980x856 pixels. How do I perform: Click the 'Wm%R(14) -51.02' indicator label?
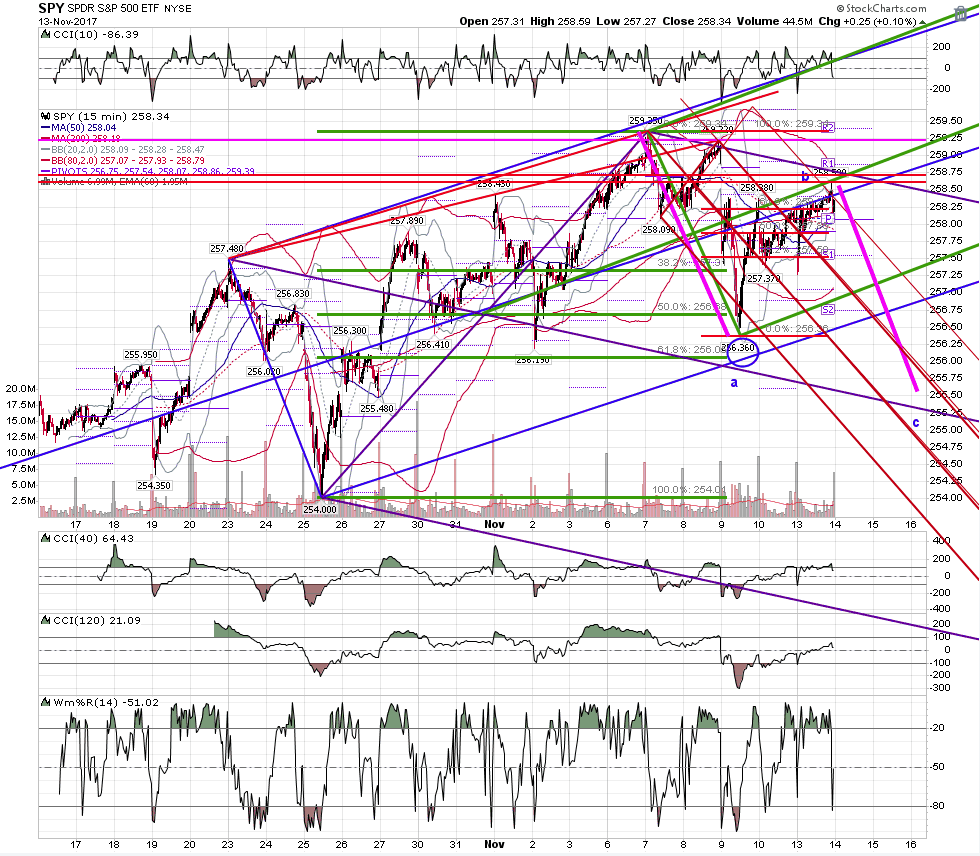point(106,702)
